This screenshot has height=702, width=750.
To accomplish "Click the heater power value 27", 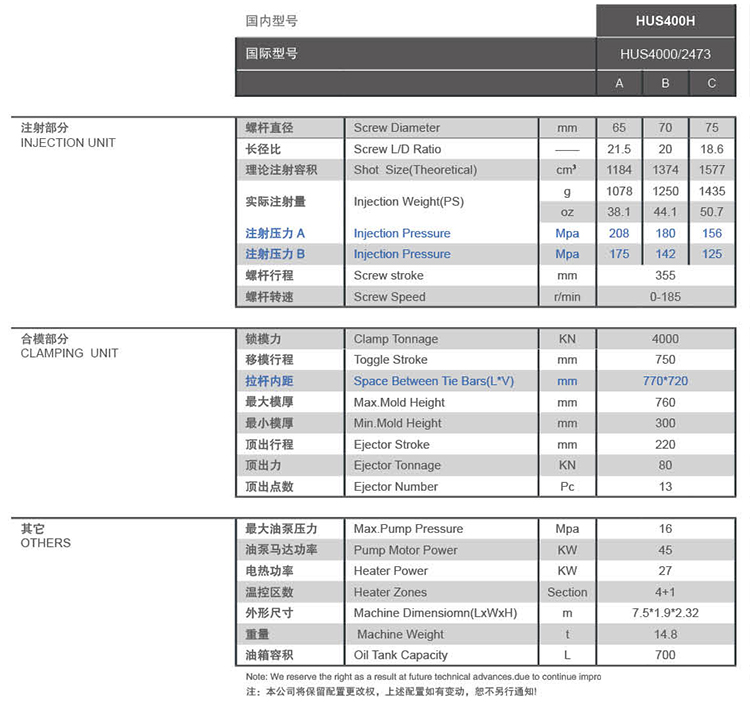I will click(x=665, y=571).
